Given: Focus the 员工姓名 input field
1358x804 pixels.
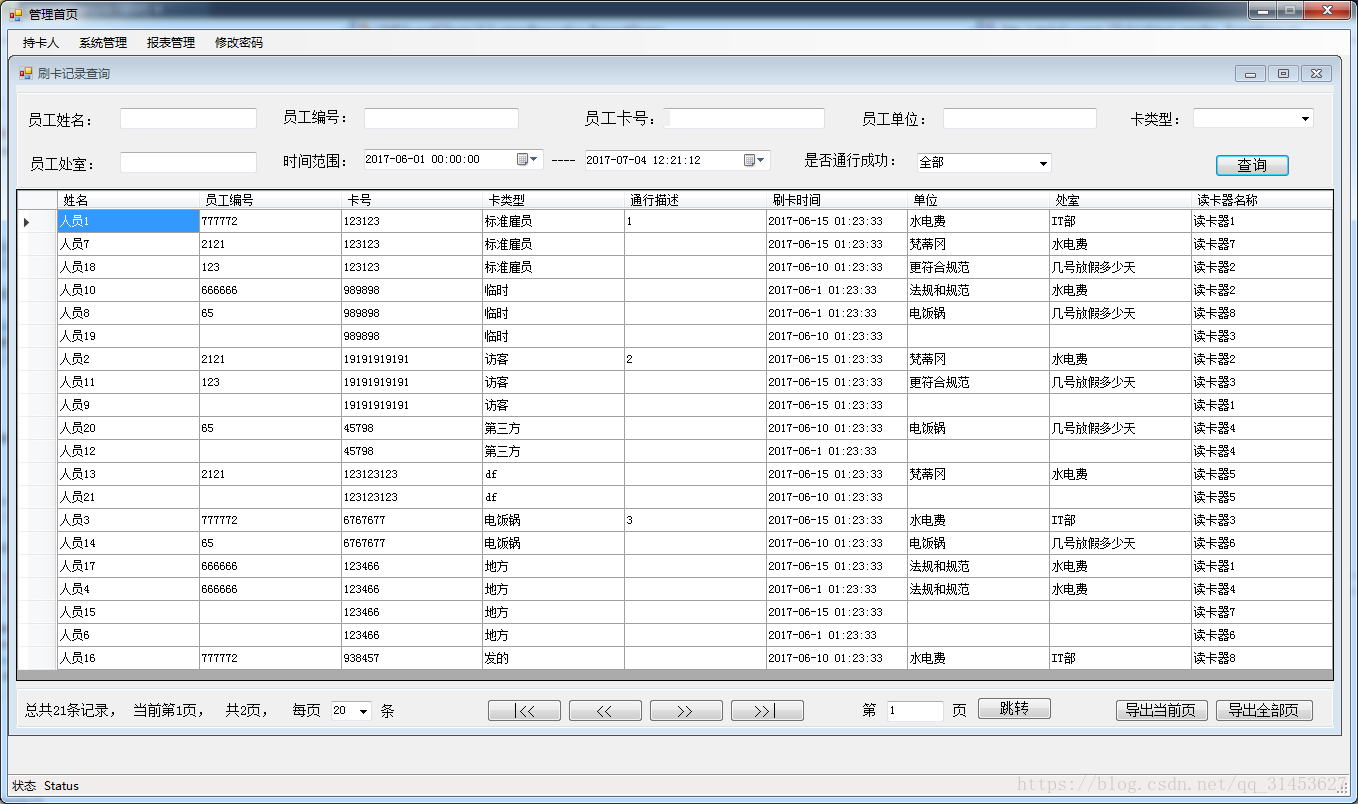Looking at the screenshot, I should [x=188, y=119].
